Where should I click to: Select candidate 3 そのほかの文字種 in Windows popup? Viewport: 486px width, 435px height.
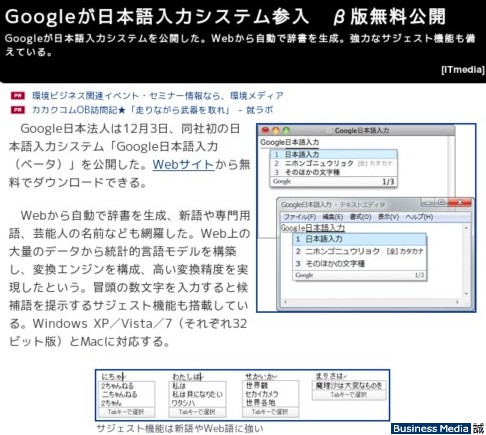(x=360, y=263)
